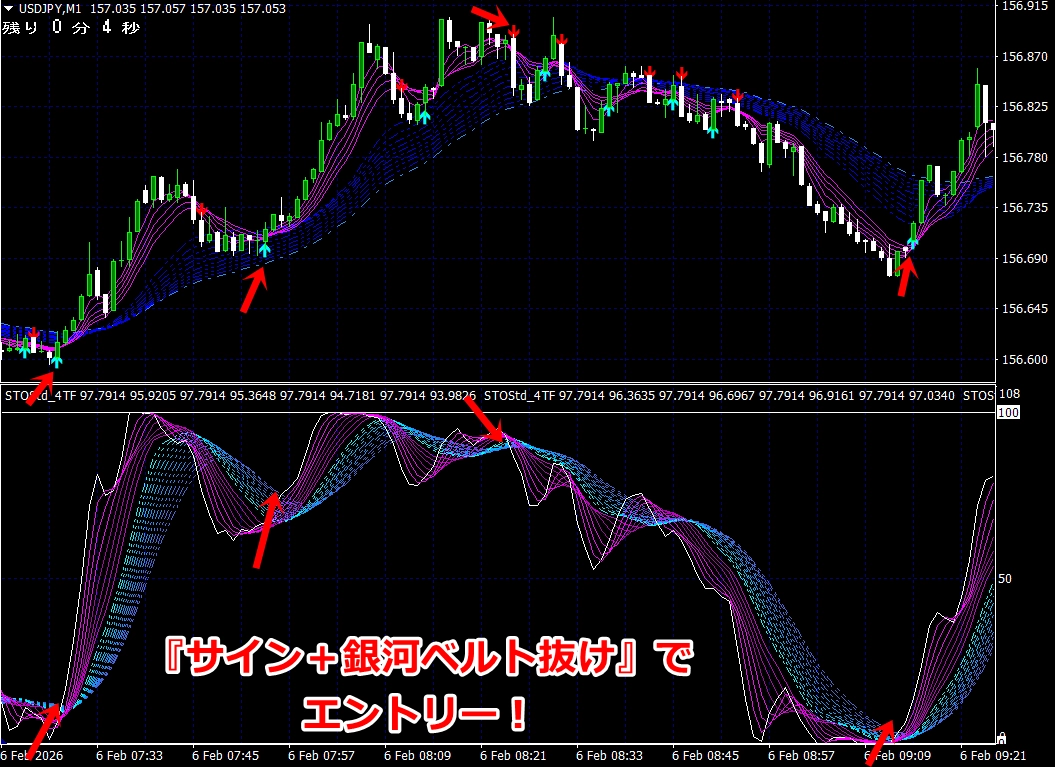Viewport: 1055px width, 767px height.
Task: Click the 50 level on oscillator scale
Action: click(x=1006, y=579)
